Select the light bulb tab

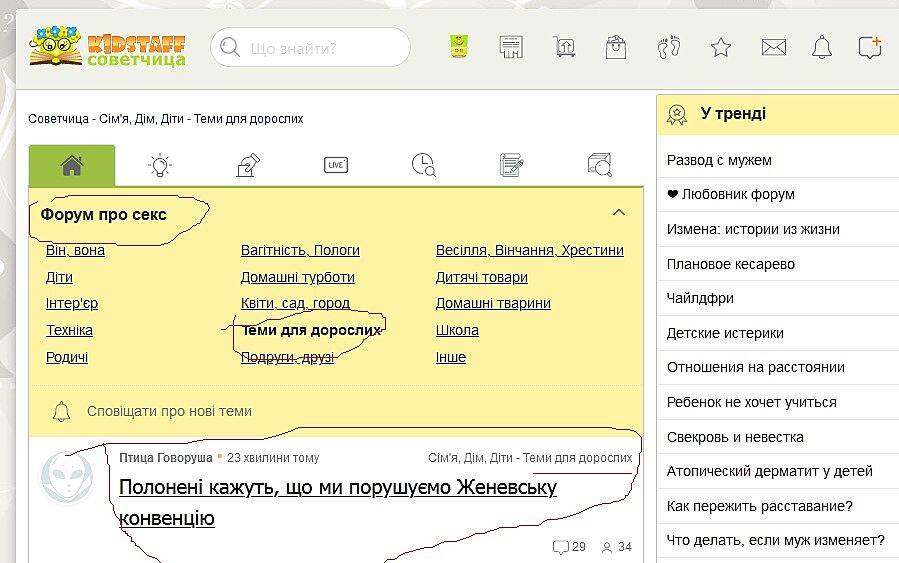[159, 166]
